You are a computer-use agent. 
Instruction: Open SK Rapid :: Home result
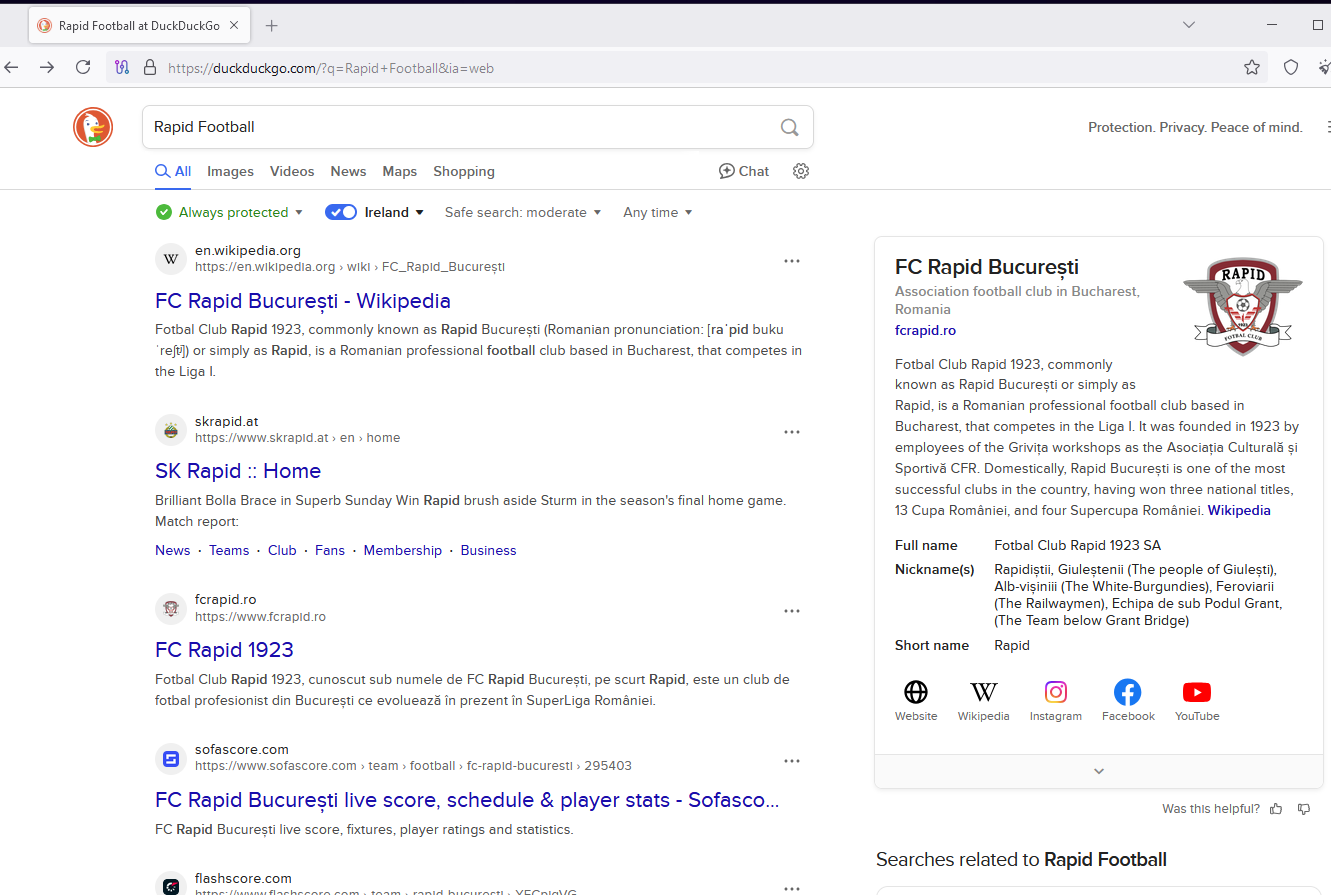tap(238, 471)
